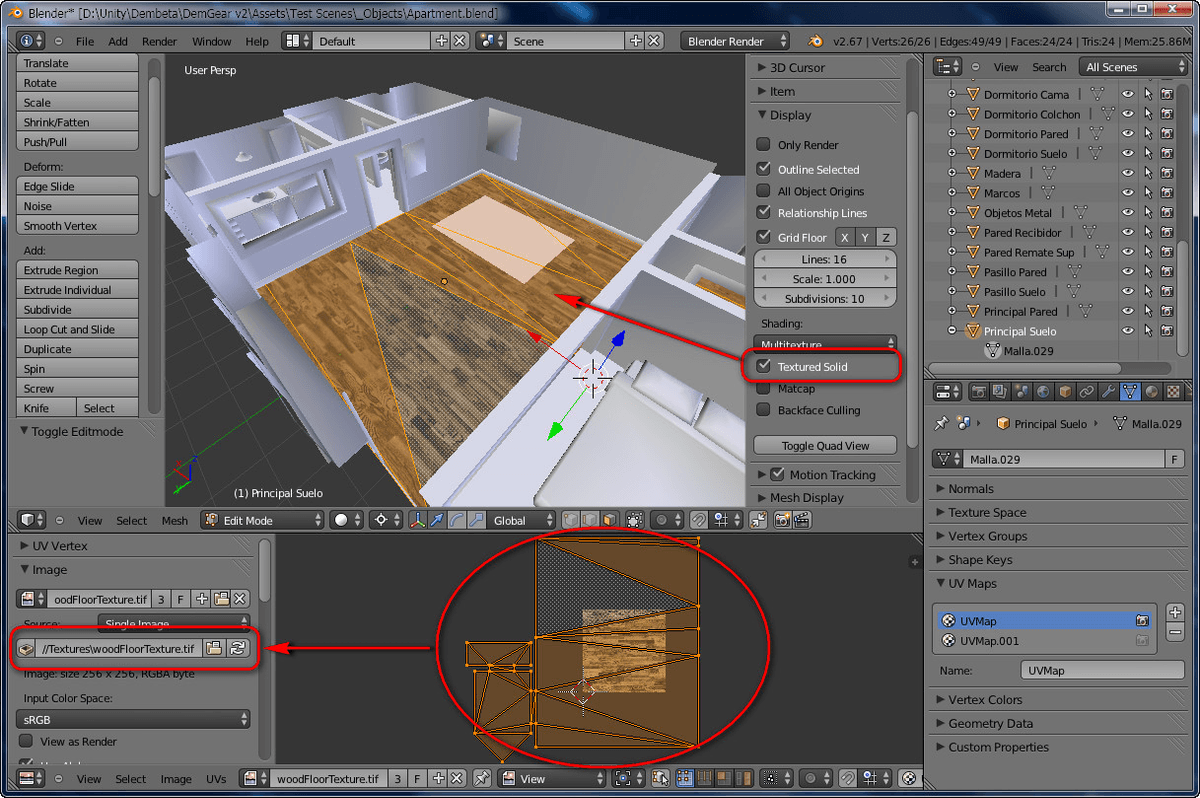Open the Texture properties tab (checker icon)
Screen dimensions: 1200x798
tap(1170, 391)
